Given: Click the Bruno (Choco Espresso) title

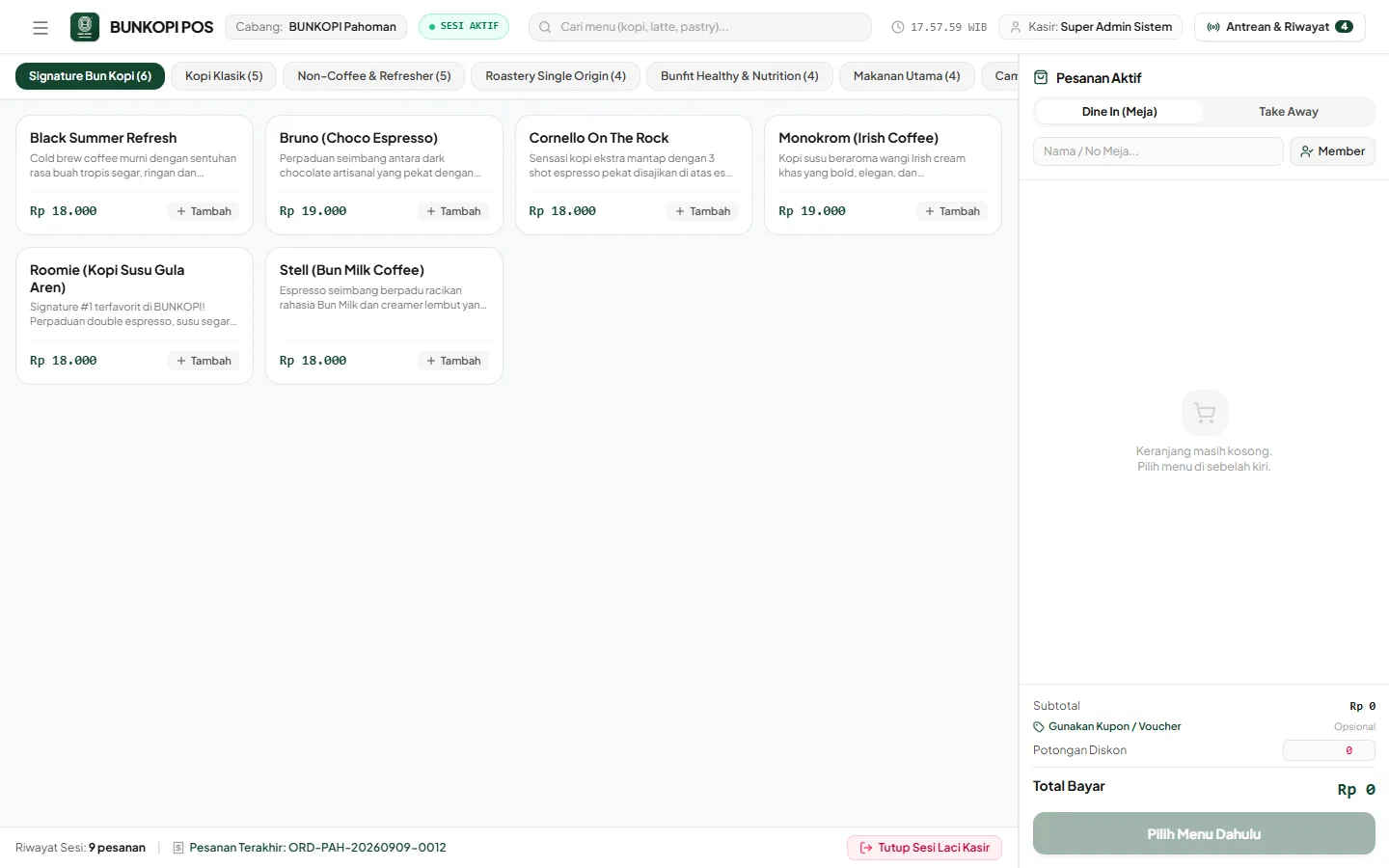Looking at the screenshot, I should pos(359,138).
